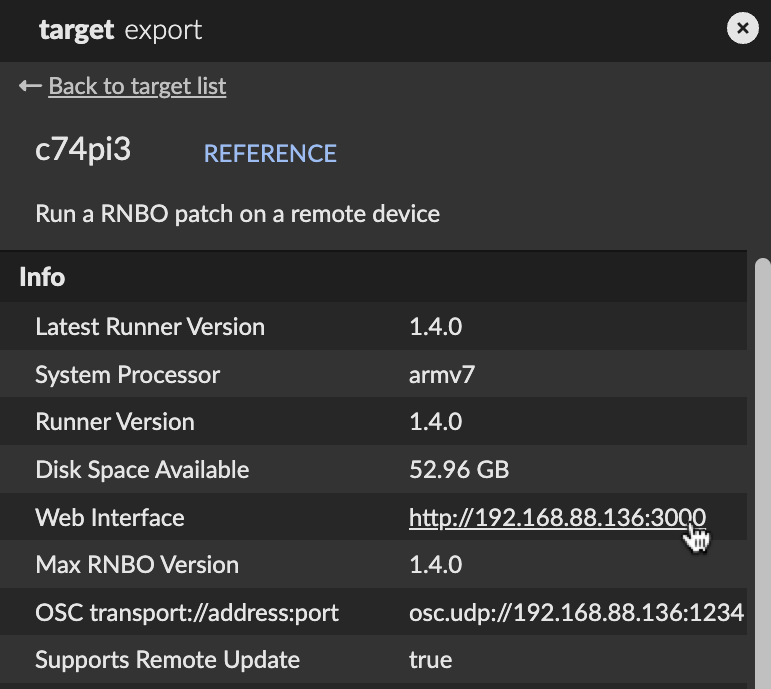Select the osc.udp://192.168.88.136:1234 address
This screenshot has width=771, height=689.
[x=576, y=613]
